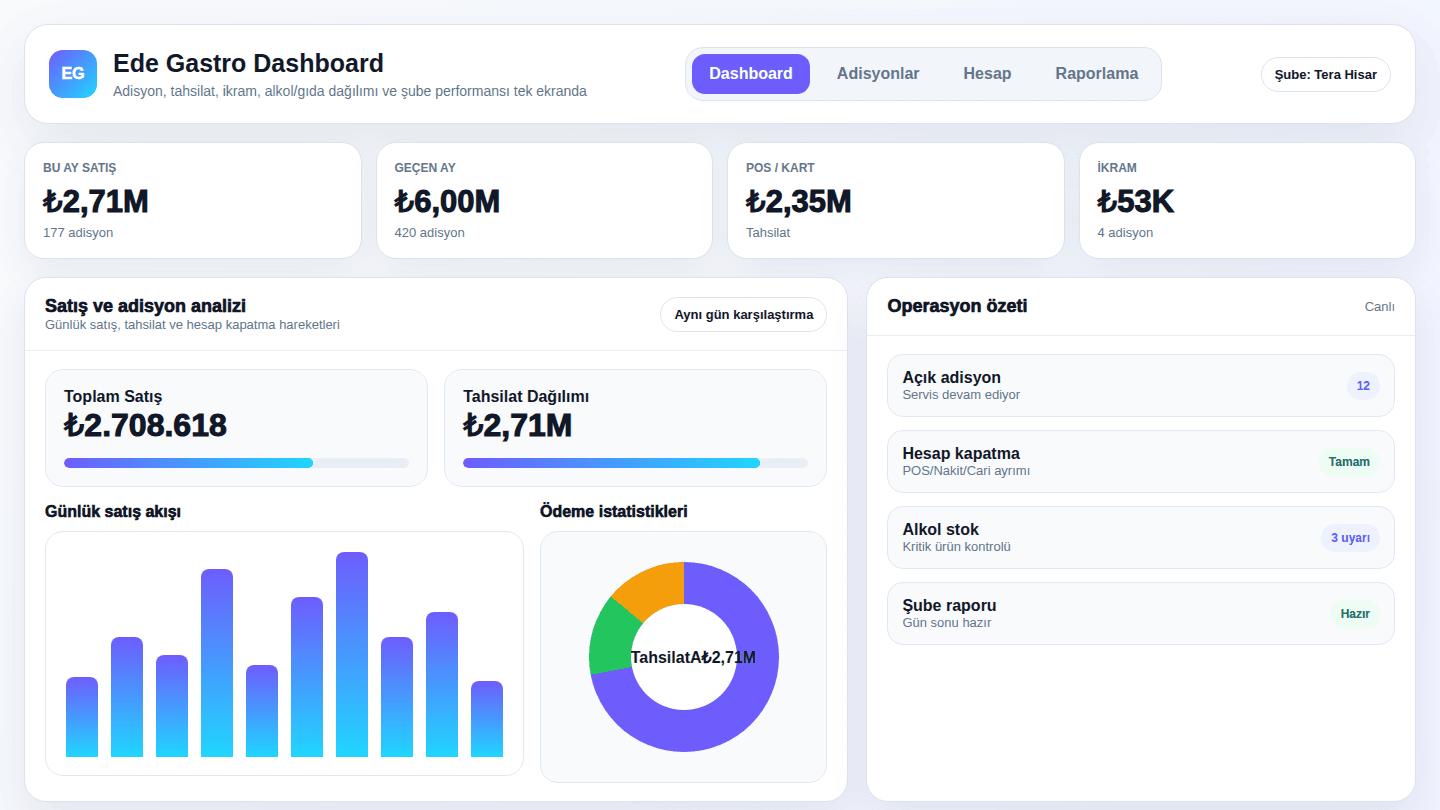Image resolution: width=1440 pixels, height=810 pixels.
Task: Click the Ede Gastro Dashboard title
Action: coord(248,63)
